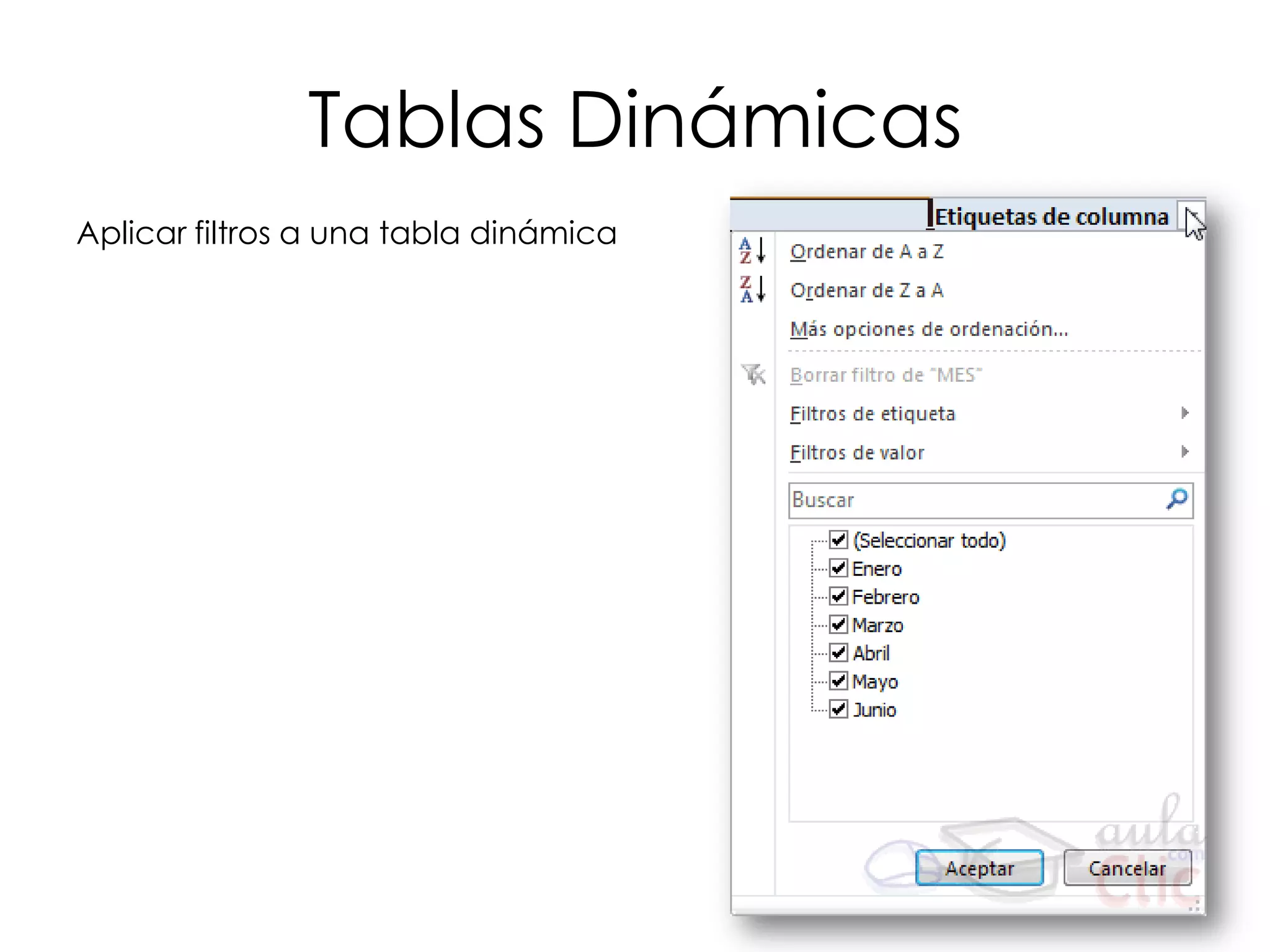The image size is (1270, 952).
Task: Click the Z to A sort icon
Action: click(753, 289)
